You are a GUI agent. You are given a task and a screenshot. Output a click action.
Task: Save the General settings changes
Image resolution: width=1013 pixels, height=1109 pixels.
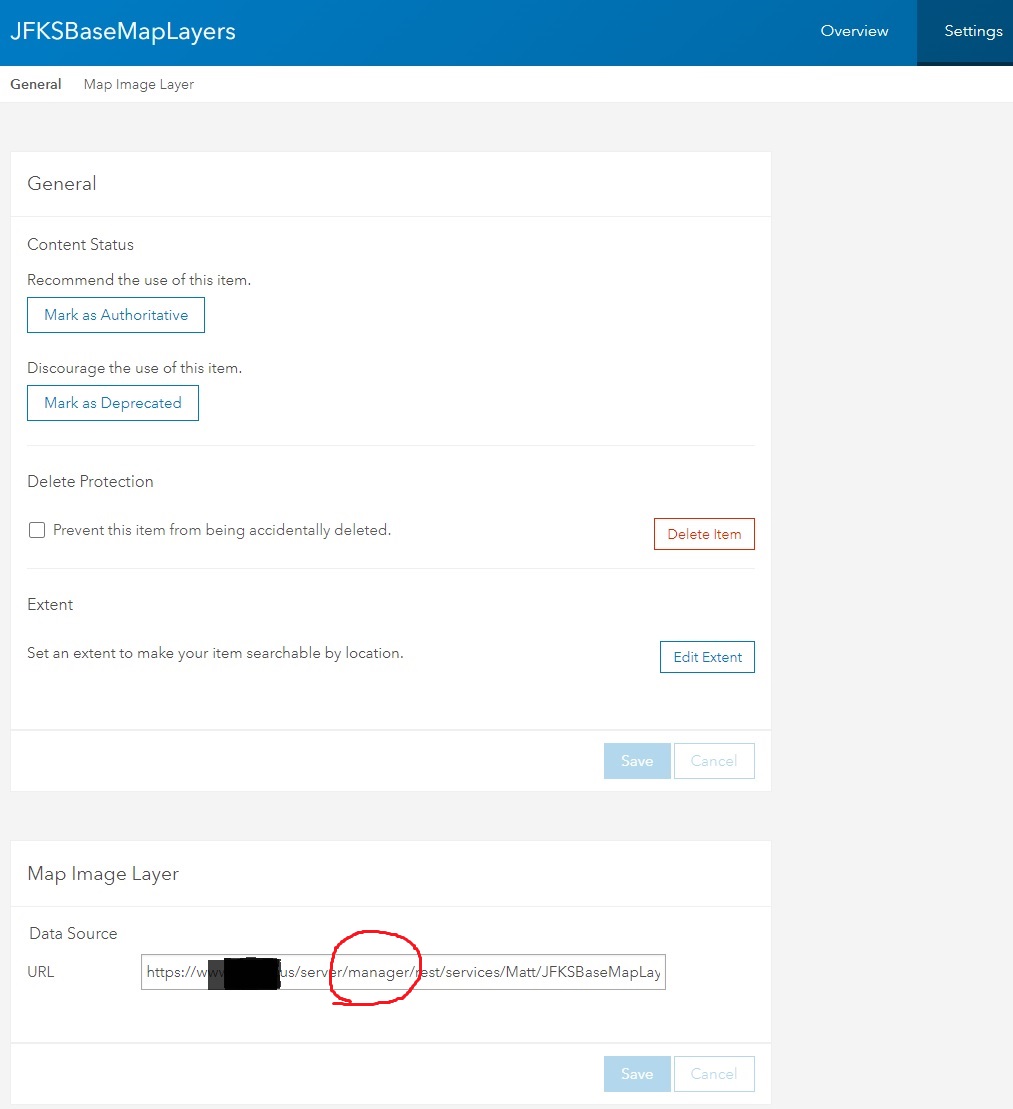[x=637, y=761]
